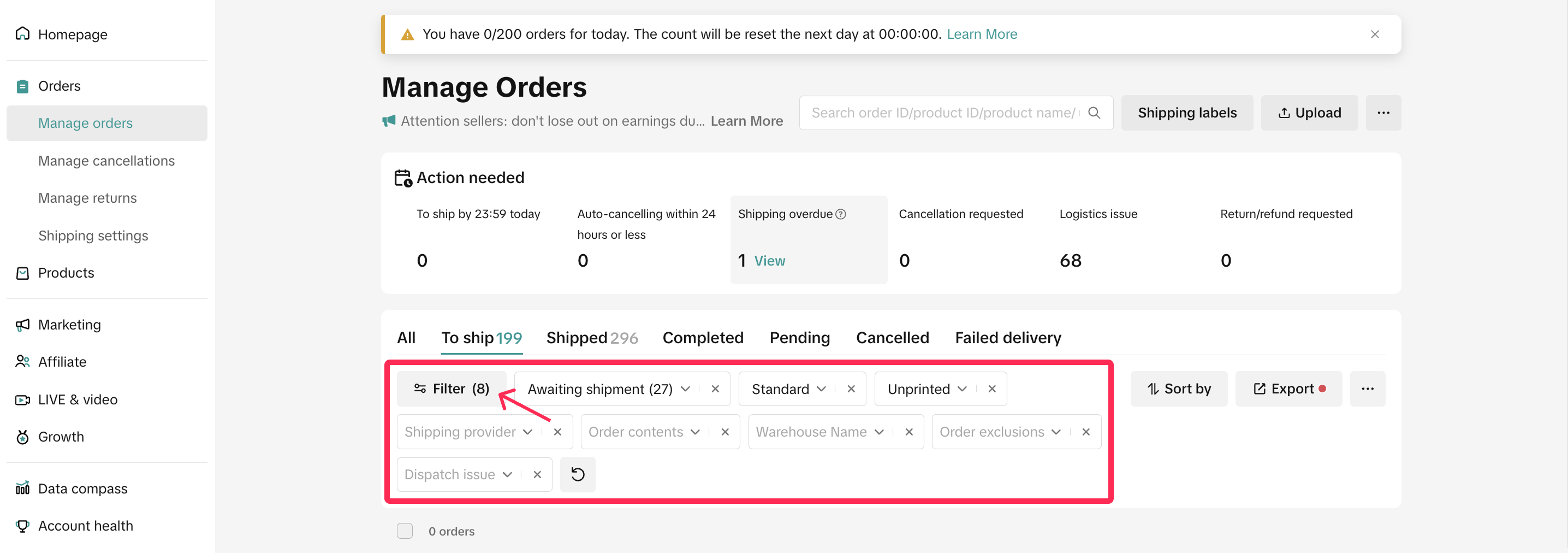Select the Failed delivery tab
The image size is (1568, 553).
click(1007, 337)
